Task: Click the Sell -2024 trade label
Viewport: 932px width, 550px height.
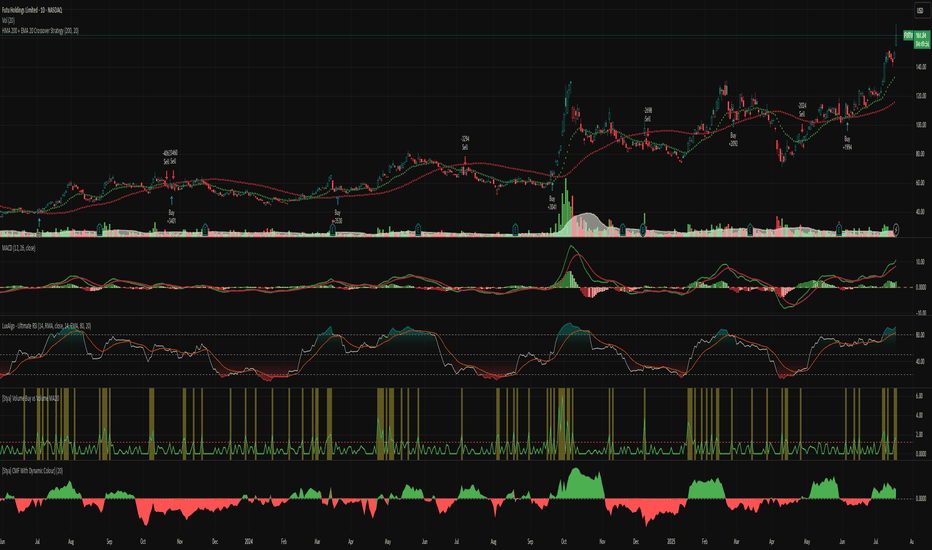Action: [802, 109]
